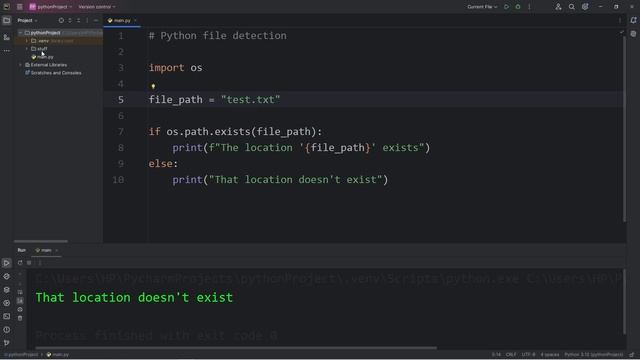The image size is (640, 360).
Task: Open Code With Me collaboration icon
Action: pyautogui.click(x=558, y=7)
